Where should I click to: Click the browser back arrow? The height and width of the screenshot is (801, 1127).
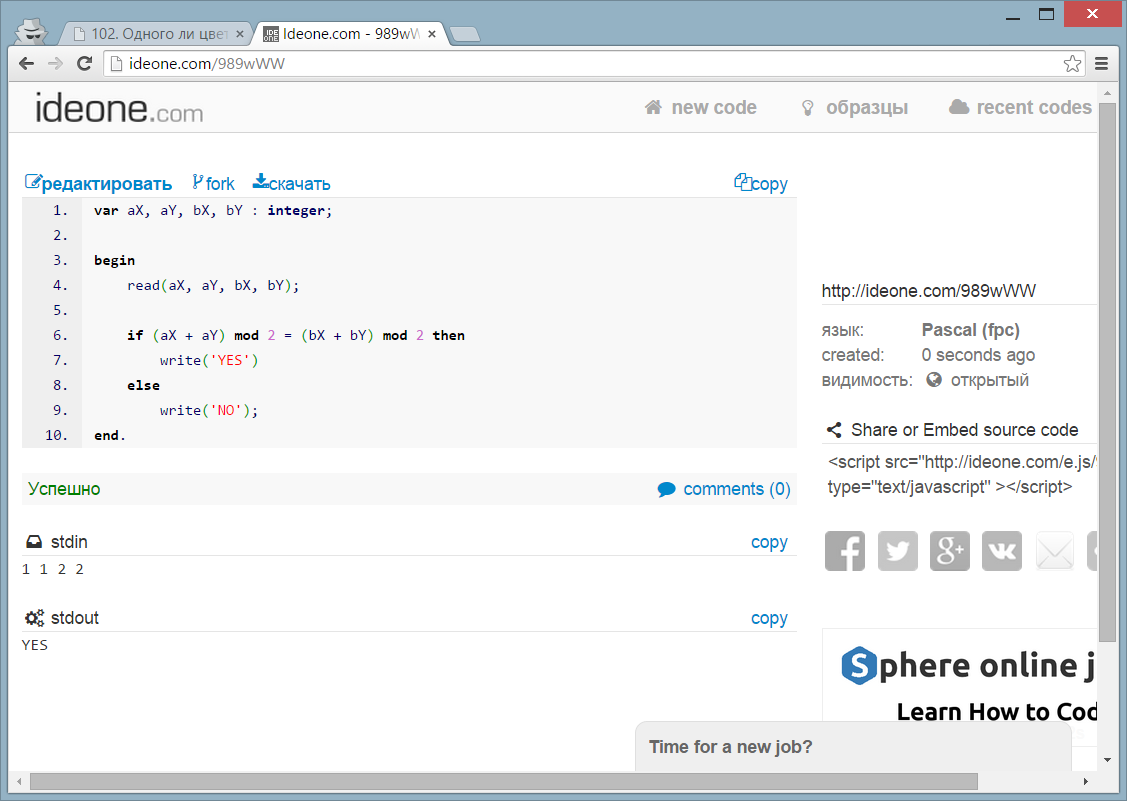coord(27,64)
